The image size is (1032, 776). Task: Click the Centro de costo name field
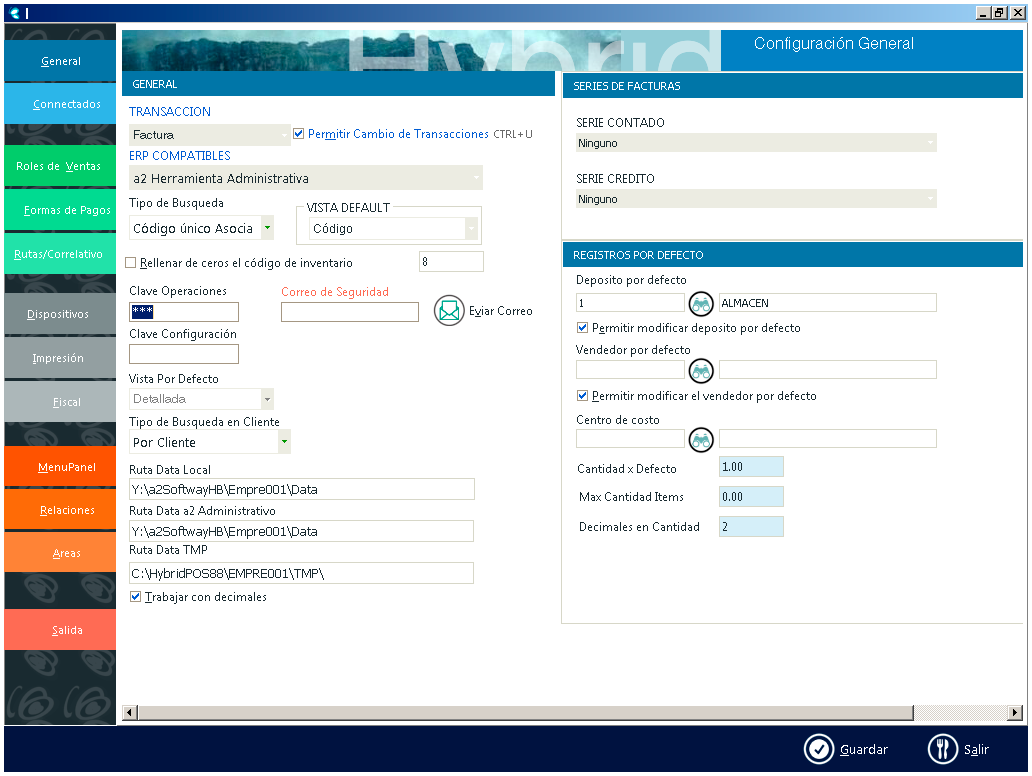(827, 438)
